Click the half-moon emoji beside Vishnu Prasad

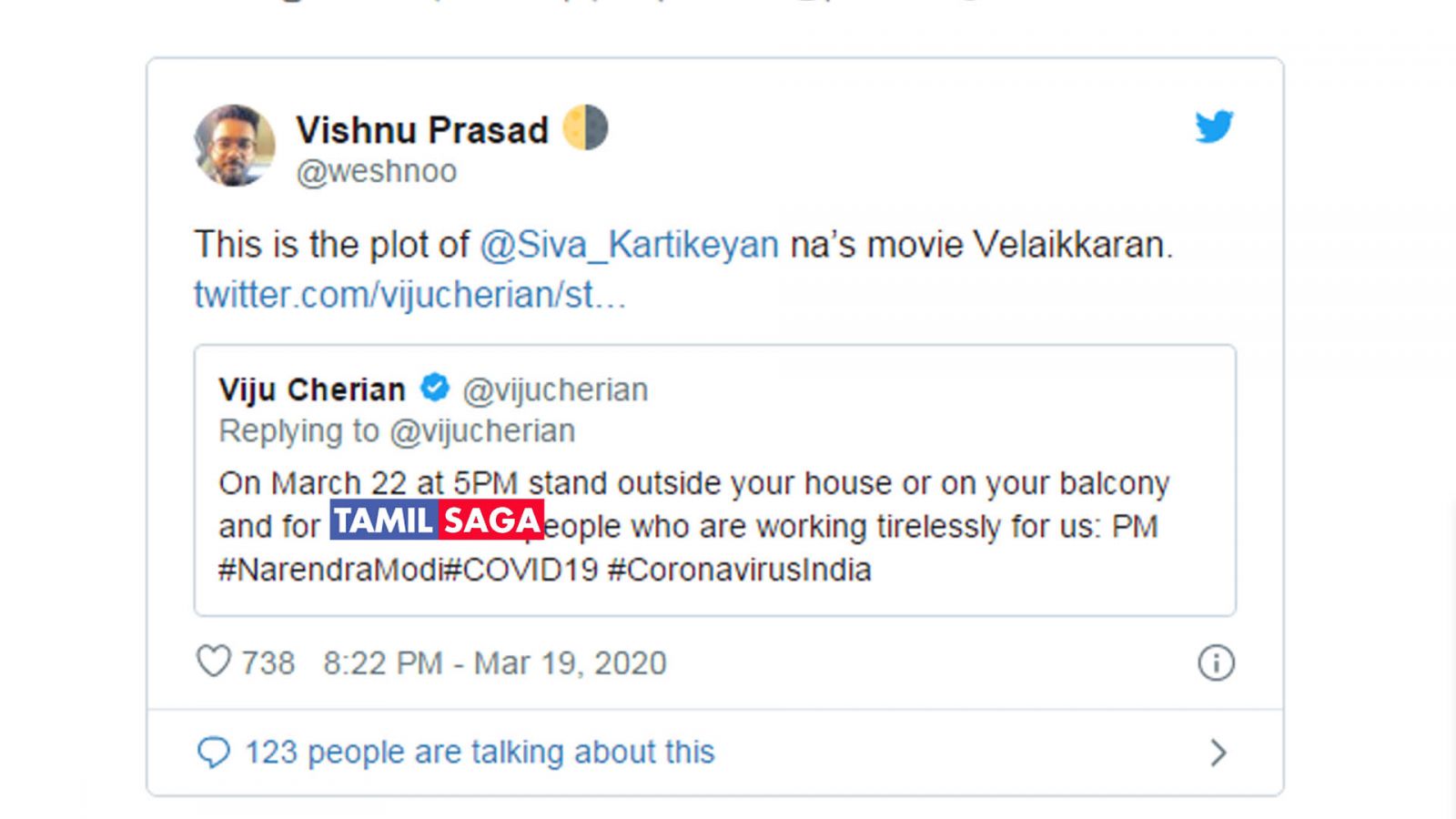(585, 127)
